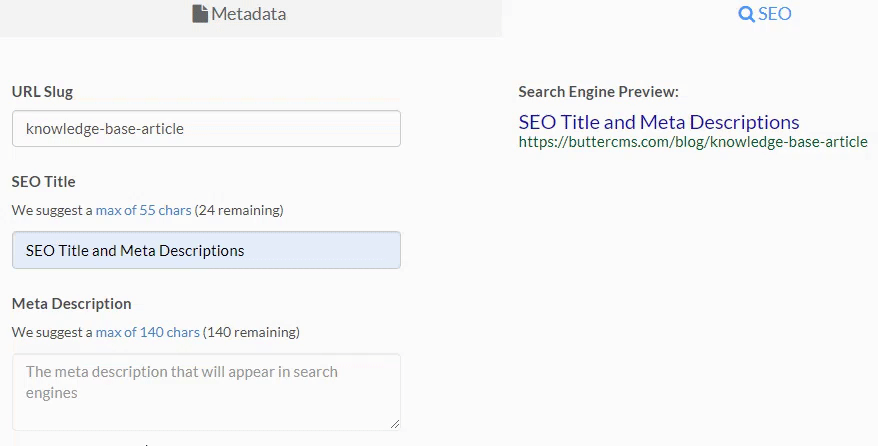Grab the textarea resize handle corner
This screenshot has height=446, width=878.
click(x=395, y=424)
